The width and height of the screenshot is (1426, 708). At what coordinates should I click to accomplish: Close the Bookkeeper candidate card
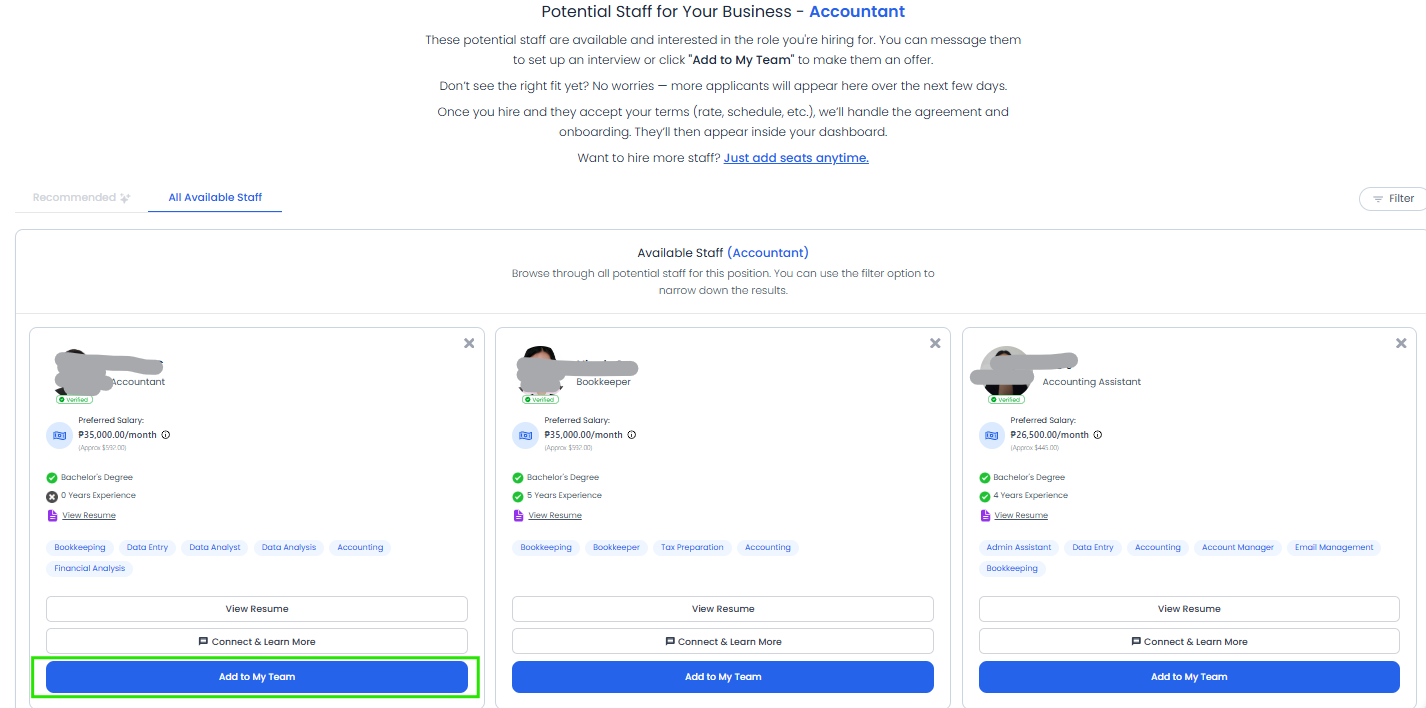point(935,343)
